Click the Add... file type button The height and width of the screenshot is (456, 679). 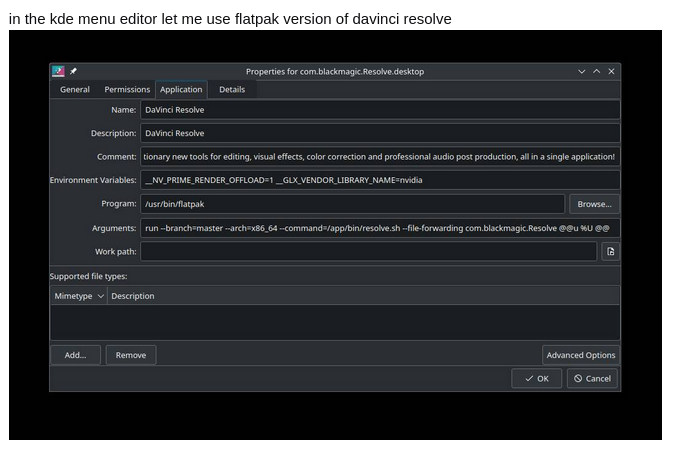[76, 355]
